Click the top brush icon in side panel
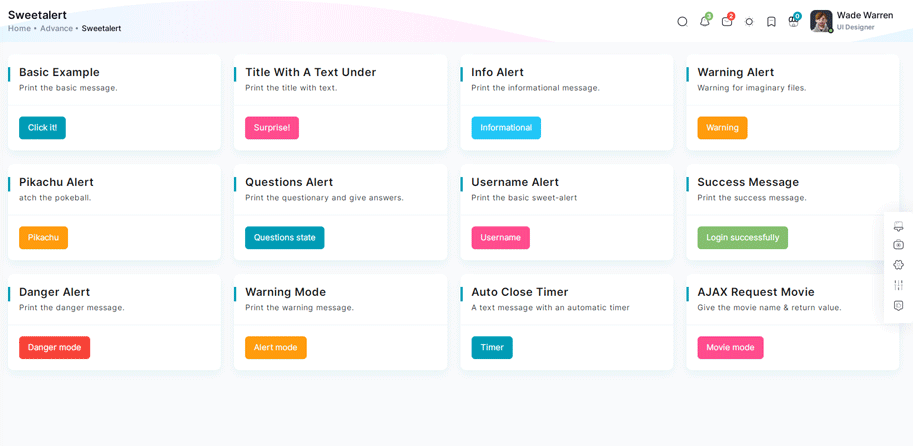Screen dimensions: 913x446 [898, 225]
